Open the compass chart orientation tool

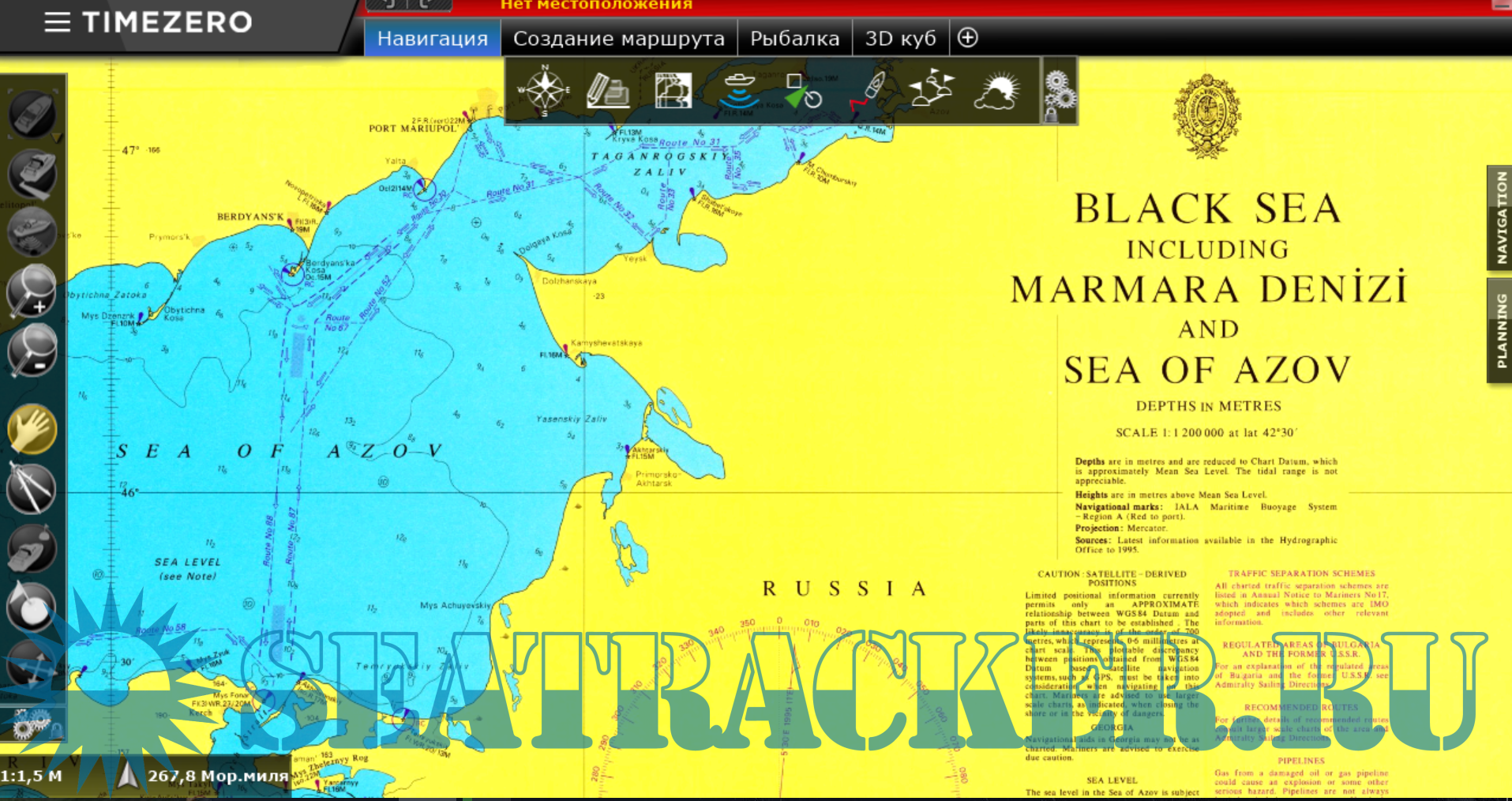tap(544, 90)
